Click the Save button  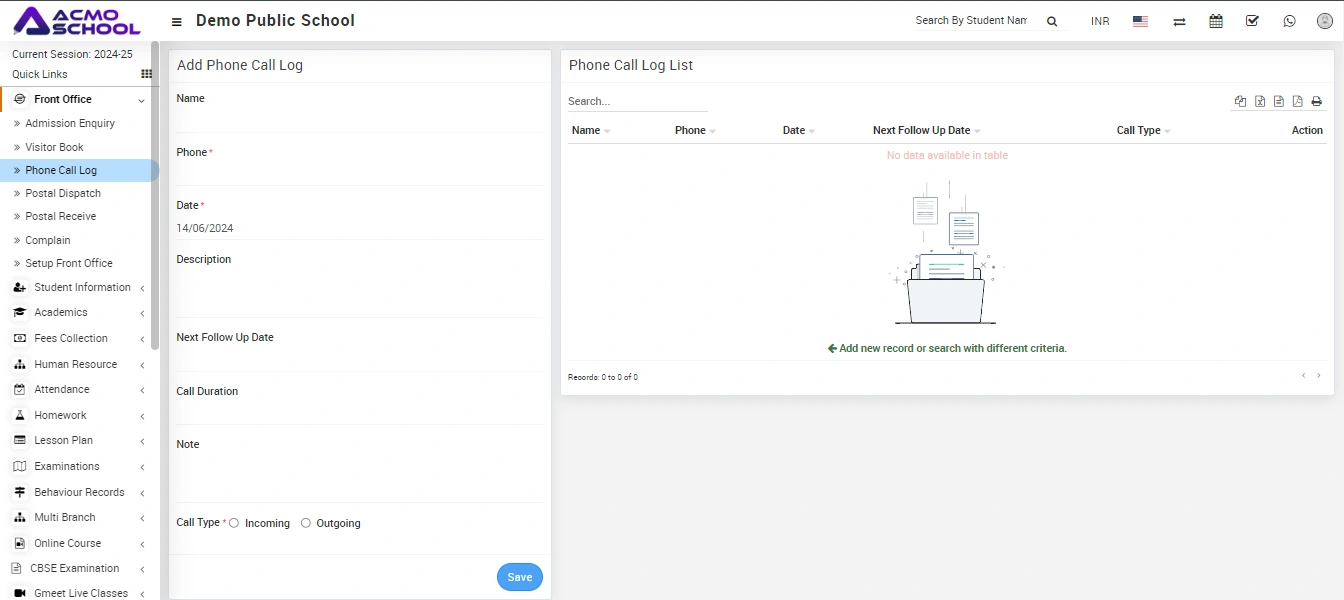point(519,577)
